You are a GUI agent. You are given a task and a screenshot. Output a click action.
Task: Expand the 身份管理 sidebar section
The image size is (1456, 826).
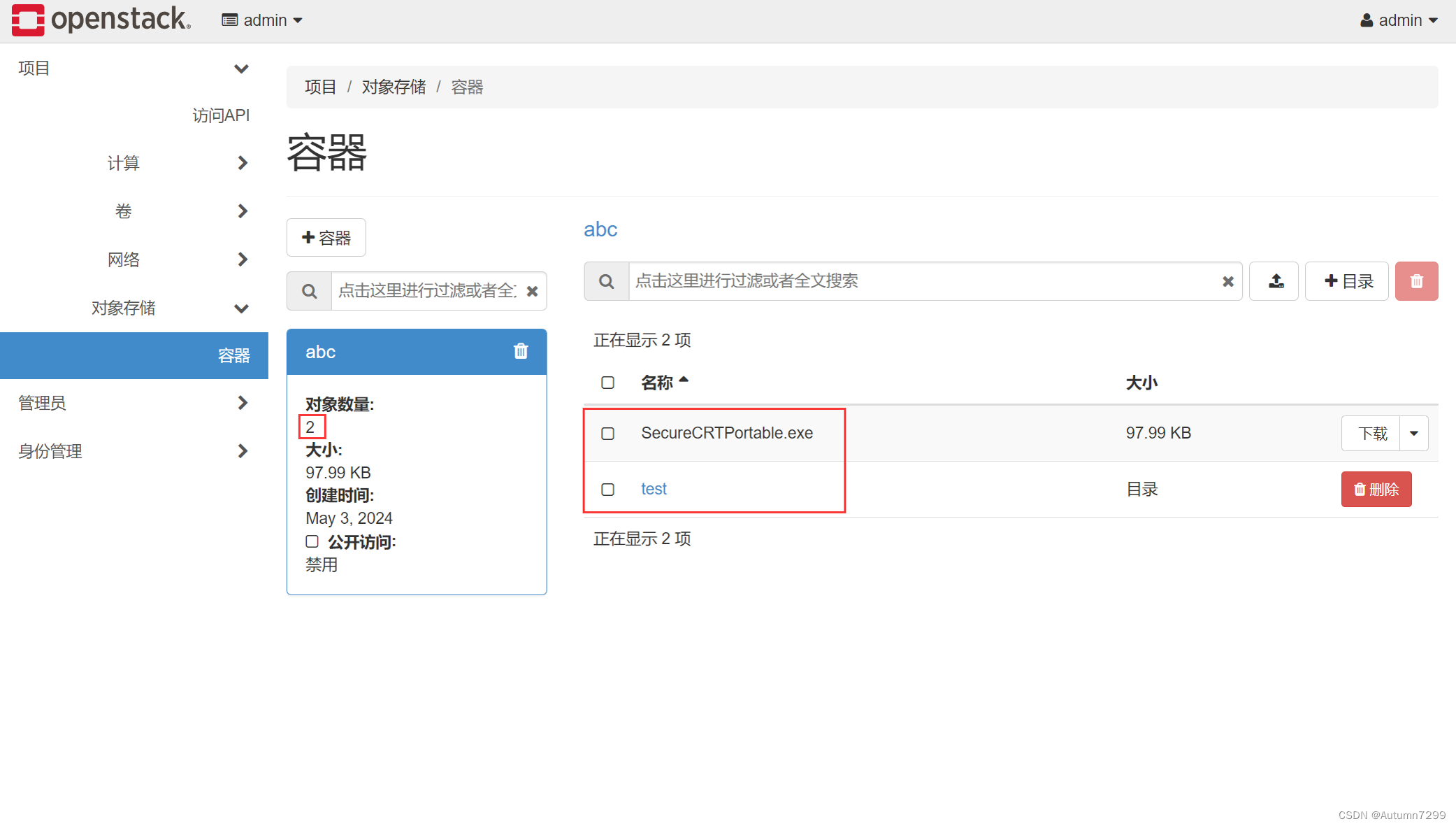point(134,451)
